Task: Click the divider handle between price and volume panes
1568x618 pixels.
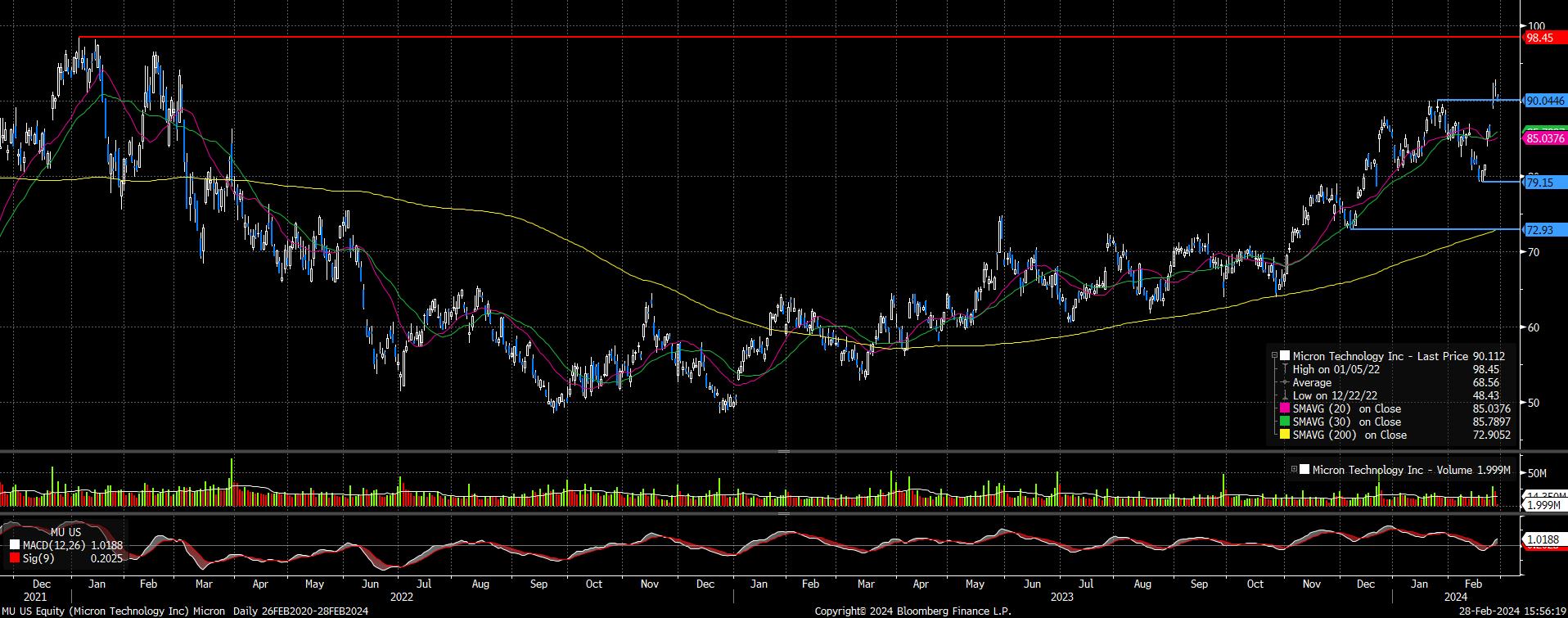Action: 783,451
